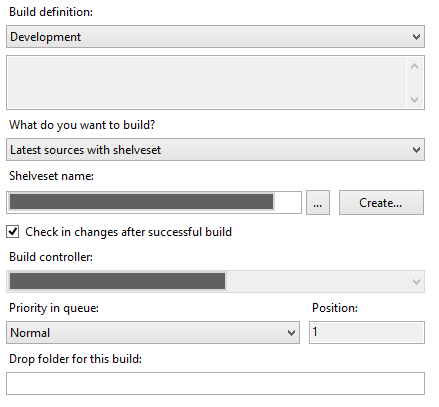Open the Priority in queue dropdown showing Normal
439x407 pixels.
point(153,333)
